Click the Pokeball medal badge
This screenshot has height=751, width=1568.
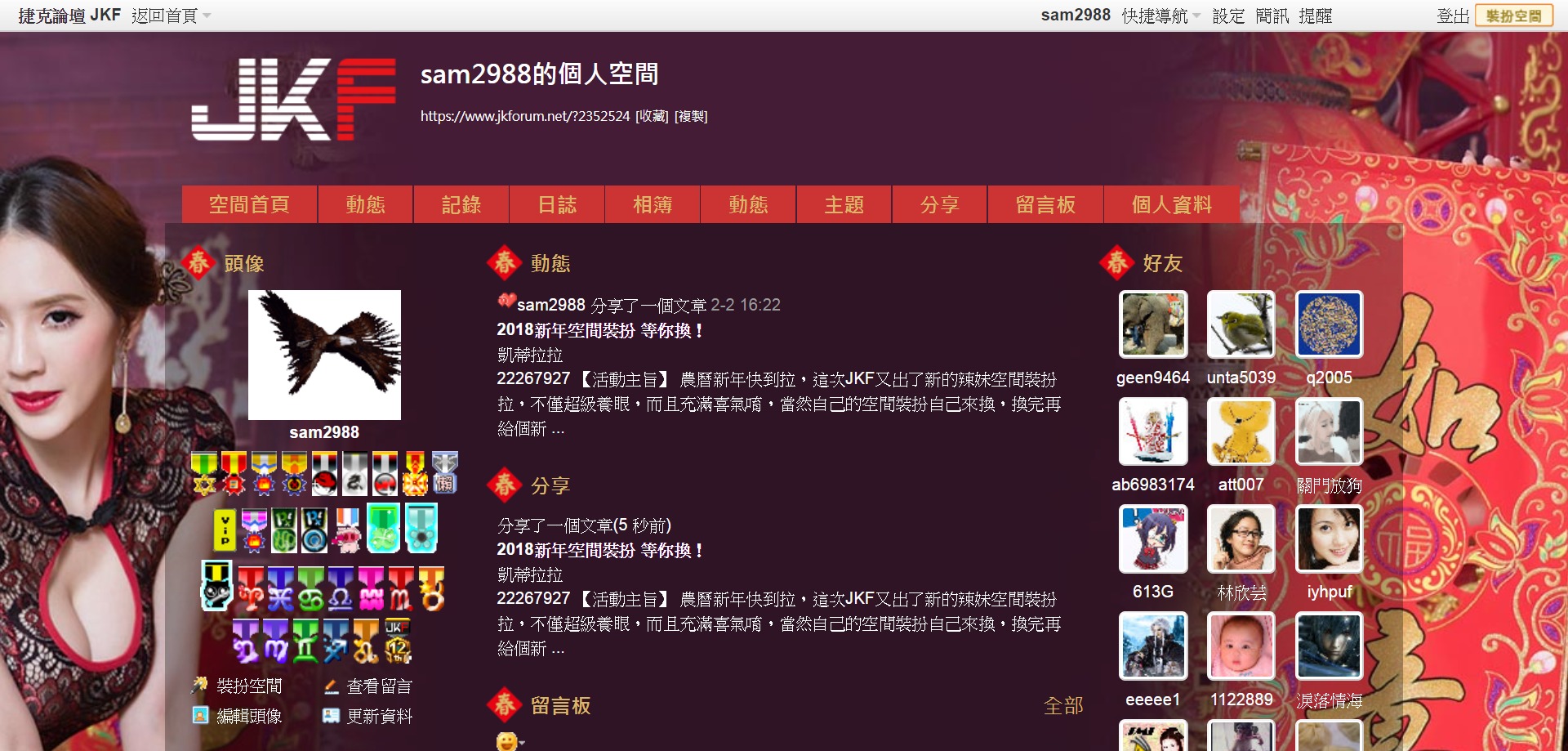coord(324,474)
